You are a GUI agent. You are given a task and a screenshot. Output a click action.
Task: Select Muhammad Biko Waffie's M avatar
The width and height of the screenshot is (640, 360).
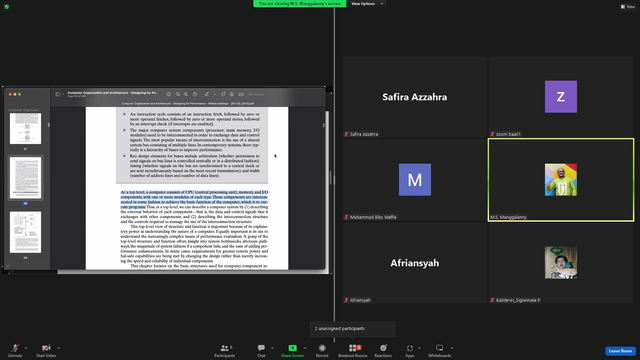tap(415, 180)
